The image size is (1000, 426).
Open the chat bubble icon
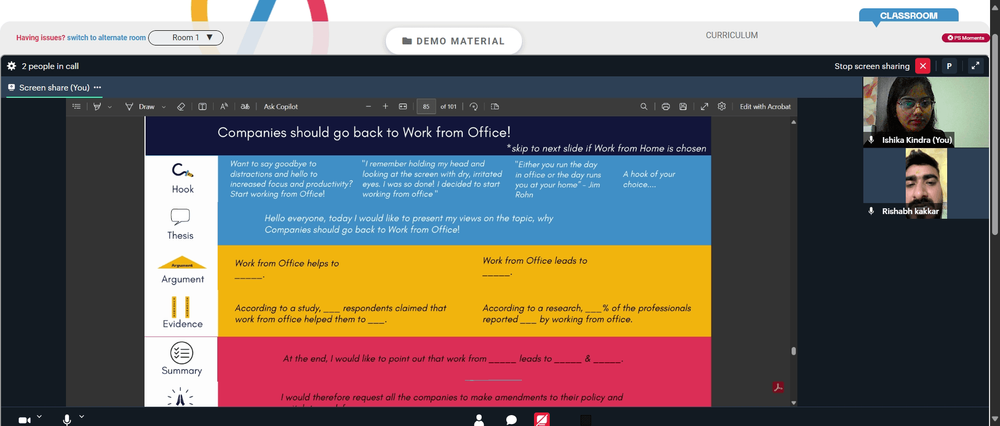[511, 420]
